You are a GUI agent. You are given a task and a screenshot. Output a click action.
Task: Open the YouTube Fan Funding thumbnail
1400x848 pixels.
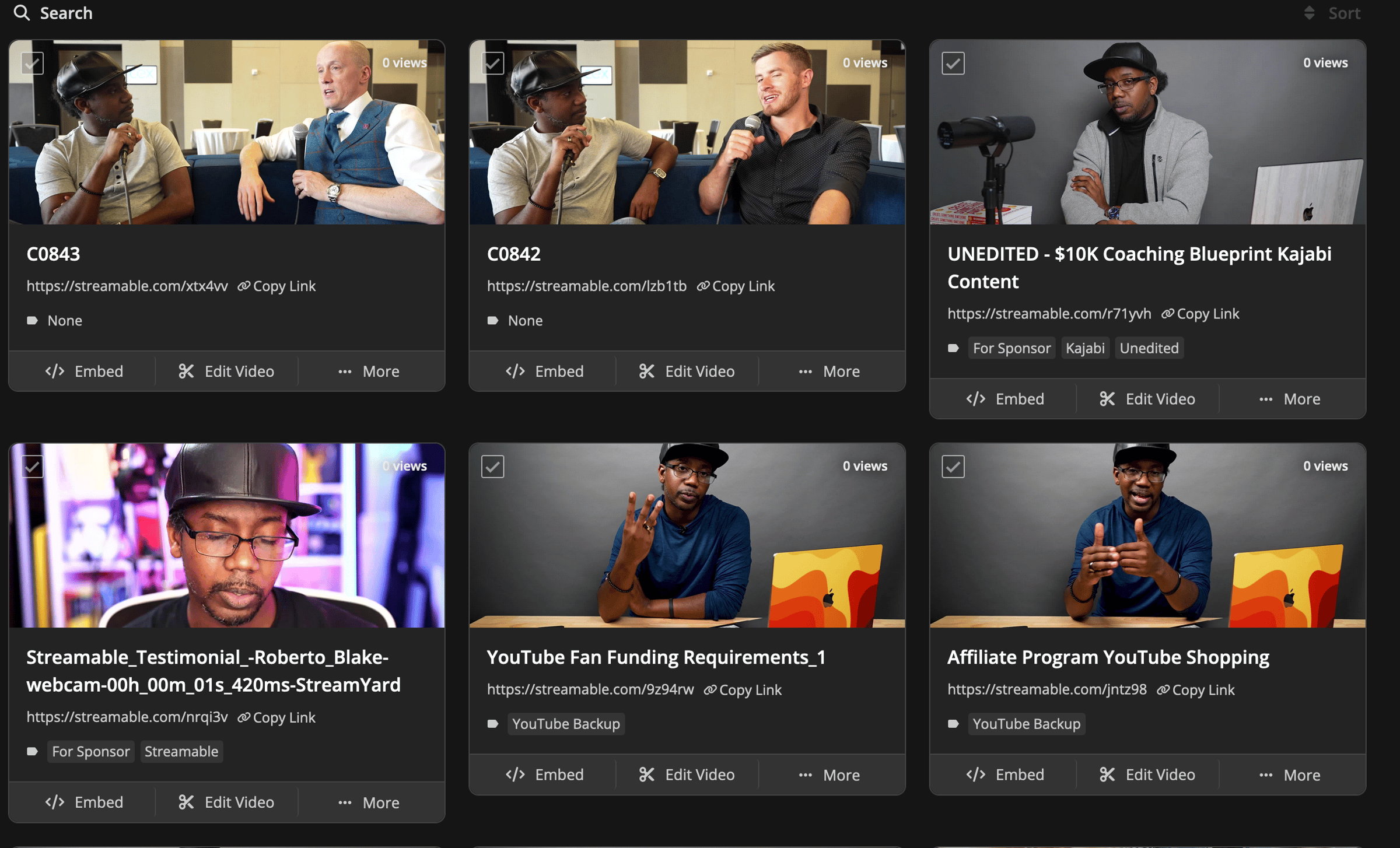coord(687,535)
